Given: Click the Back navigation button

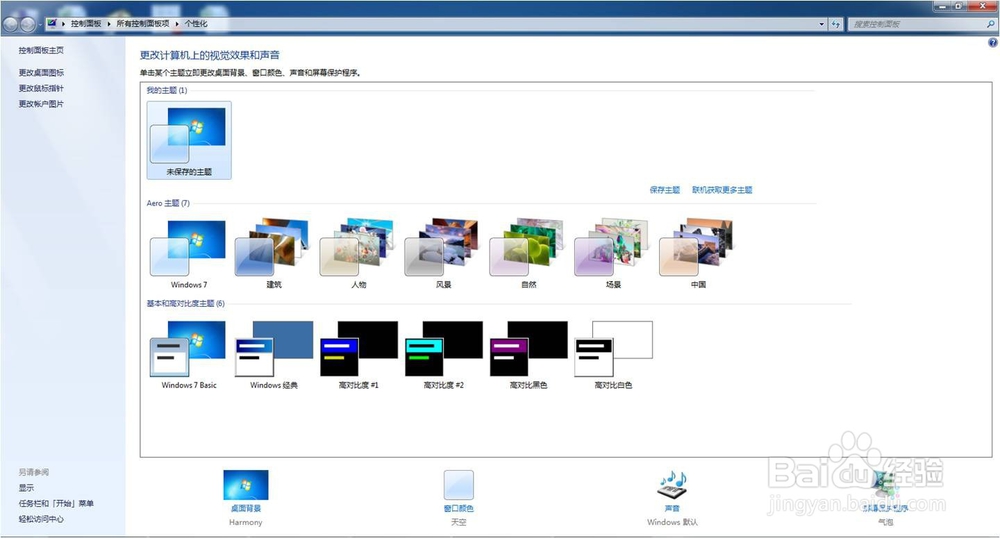Looking at the screenshot, I should (10, 24).
